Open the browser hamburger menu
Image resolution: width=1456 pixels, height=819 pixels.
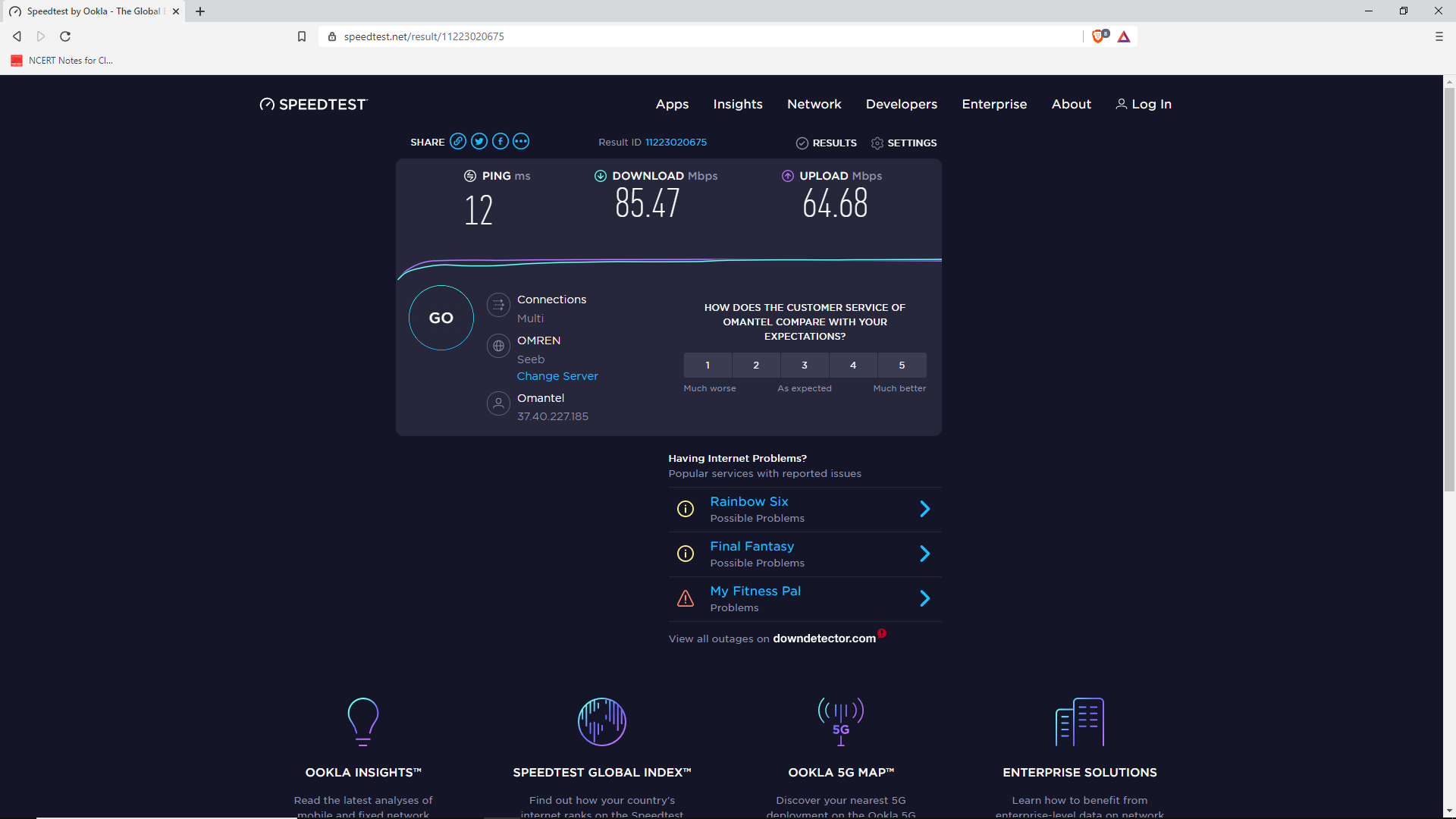(x=1439, y=36)
